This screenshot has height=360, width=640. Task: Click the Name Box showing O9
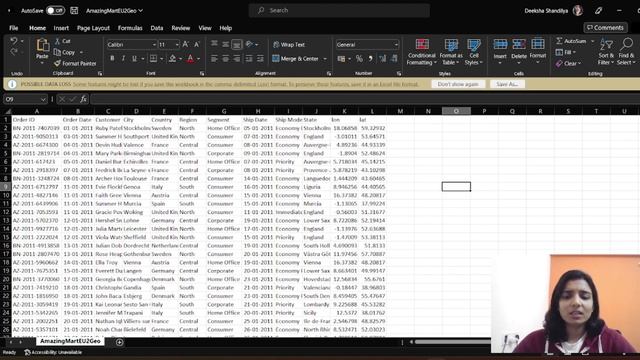coord(25,99)
